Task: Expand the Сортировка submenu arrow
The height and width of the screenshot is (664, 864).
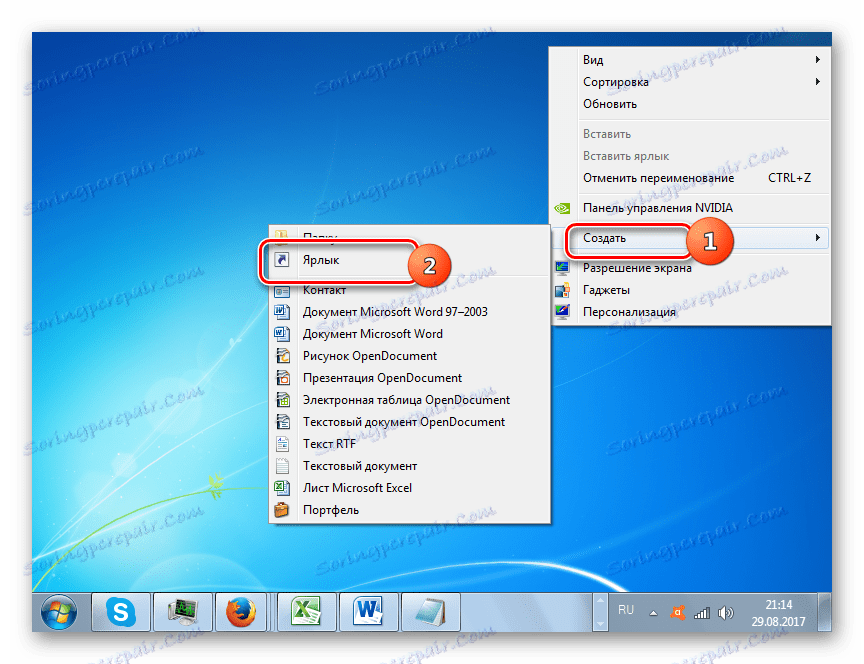Action: tap(818, 82)
